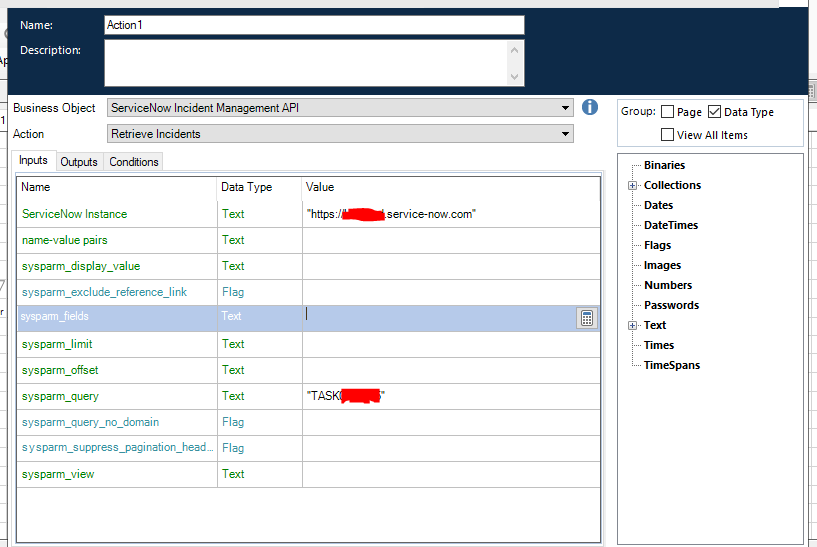The height and width of the screenshot is (547, 817).
Task: Select the sysparm_display_value row name
Action: [x=81, y=266]
